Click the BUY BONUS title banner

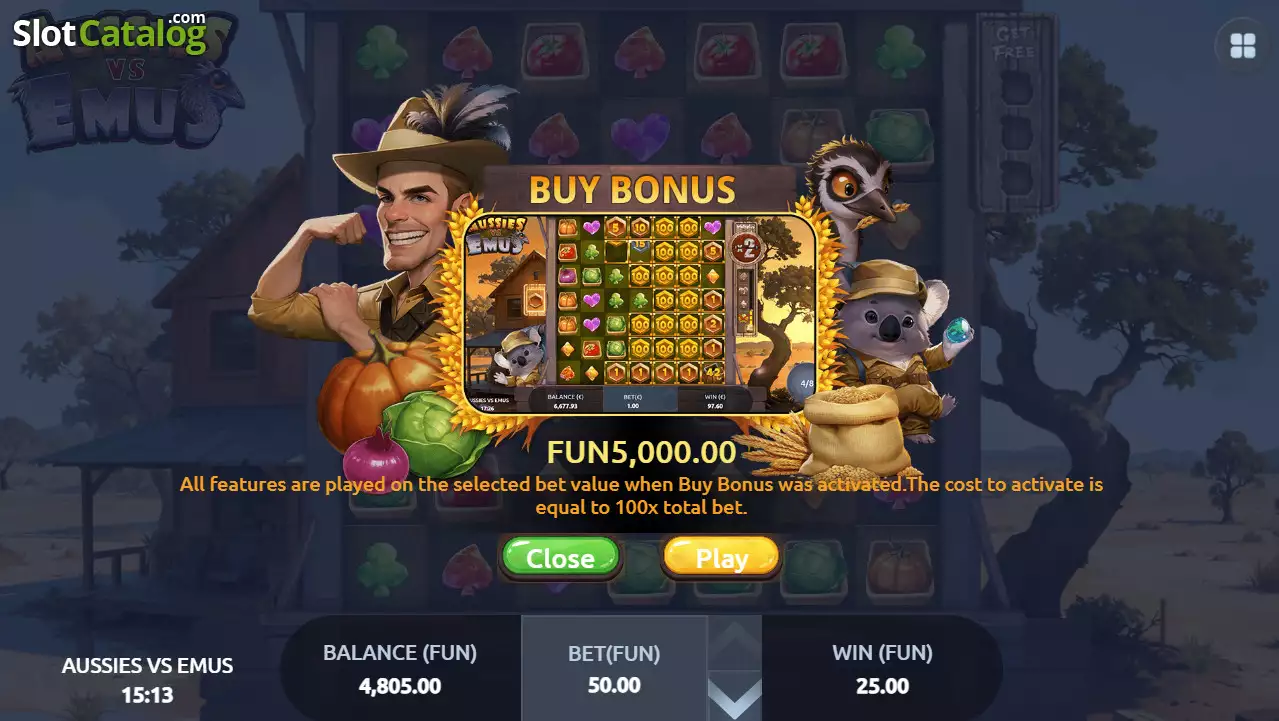(632, 189)
